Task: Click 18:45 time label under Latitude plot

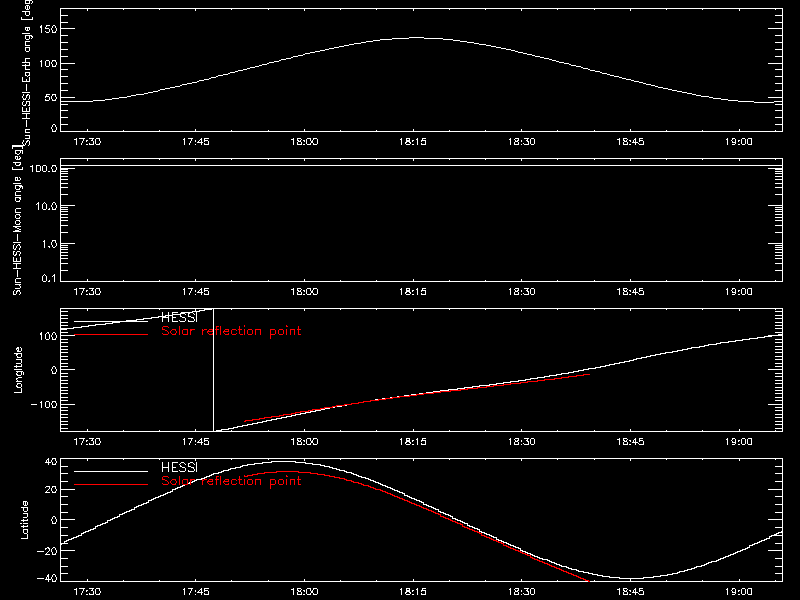Action: 630,592
